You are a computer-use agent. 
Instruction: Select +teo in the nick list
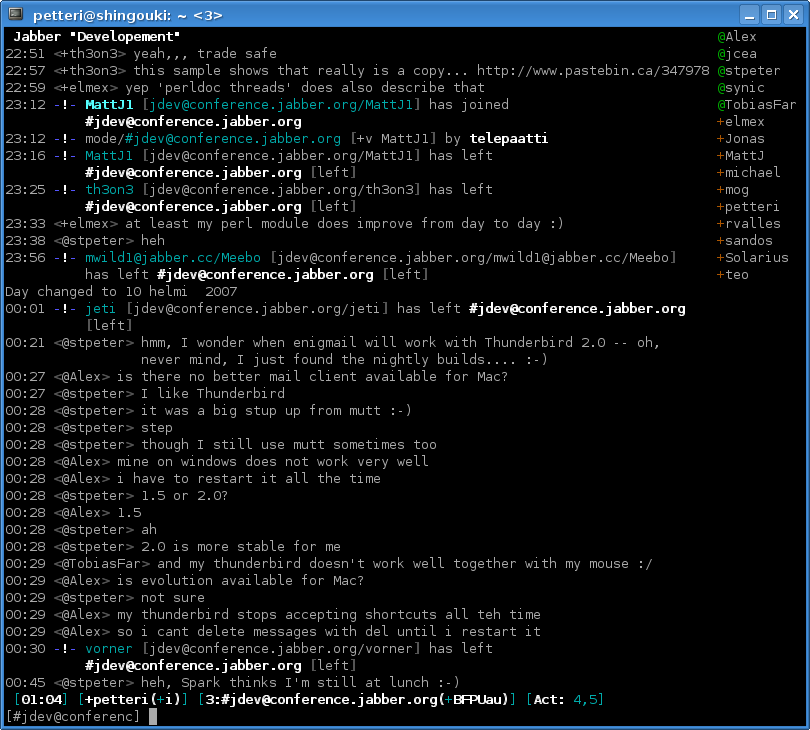coord(733,275)
